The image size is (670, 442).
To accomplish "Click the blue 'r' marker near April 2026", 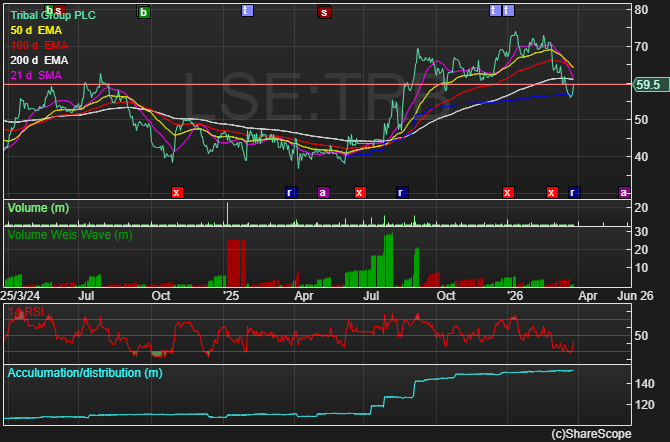I will tap(574, 192).
